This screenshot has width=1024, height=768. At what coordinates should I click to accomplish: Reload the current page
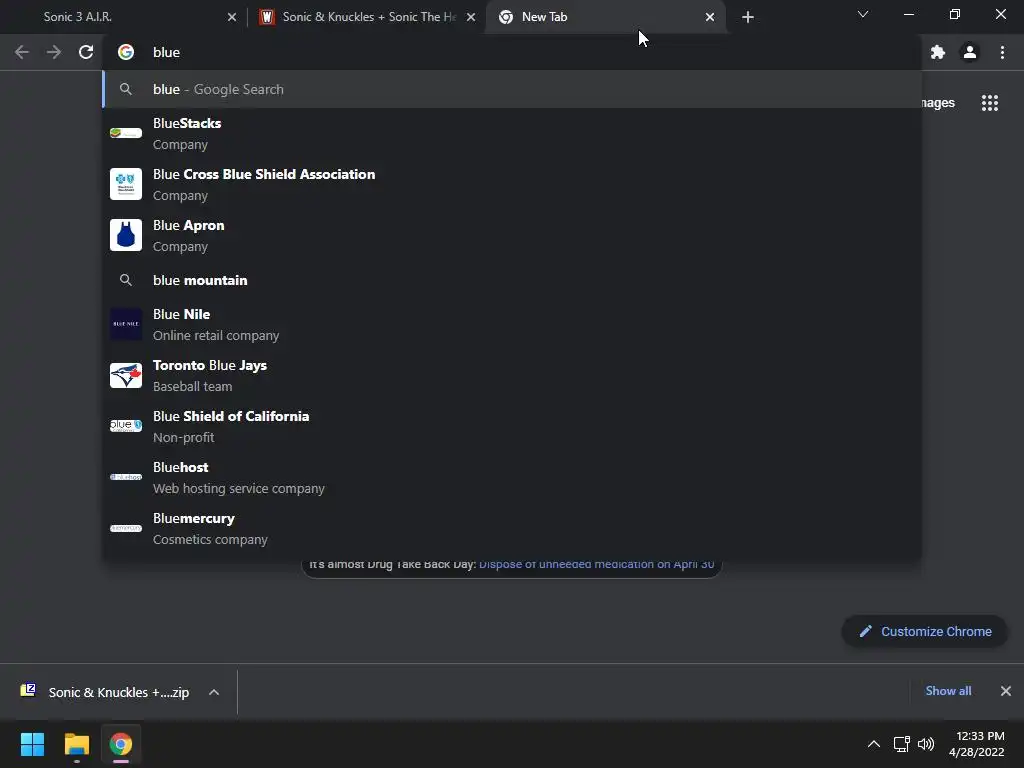click(86, 52)
